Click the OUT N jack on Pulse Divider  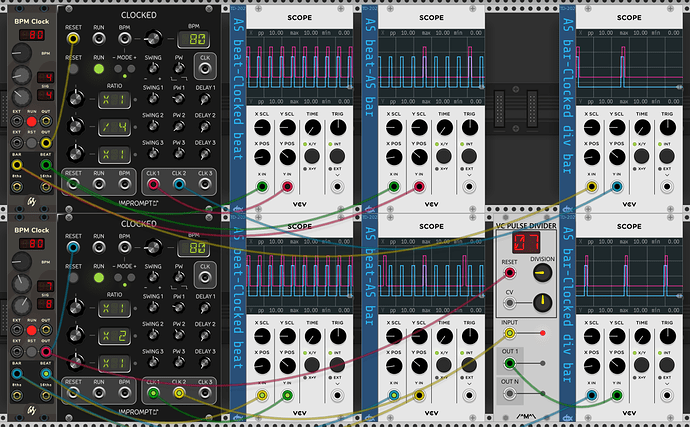pyautogui.click(x=510, y=393)
